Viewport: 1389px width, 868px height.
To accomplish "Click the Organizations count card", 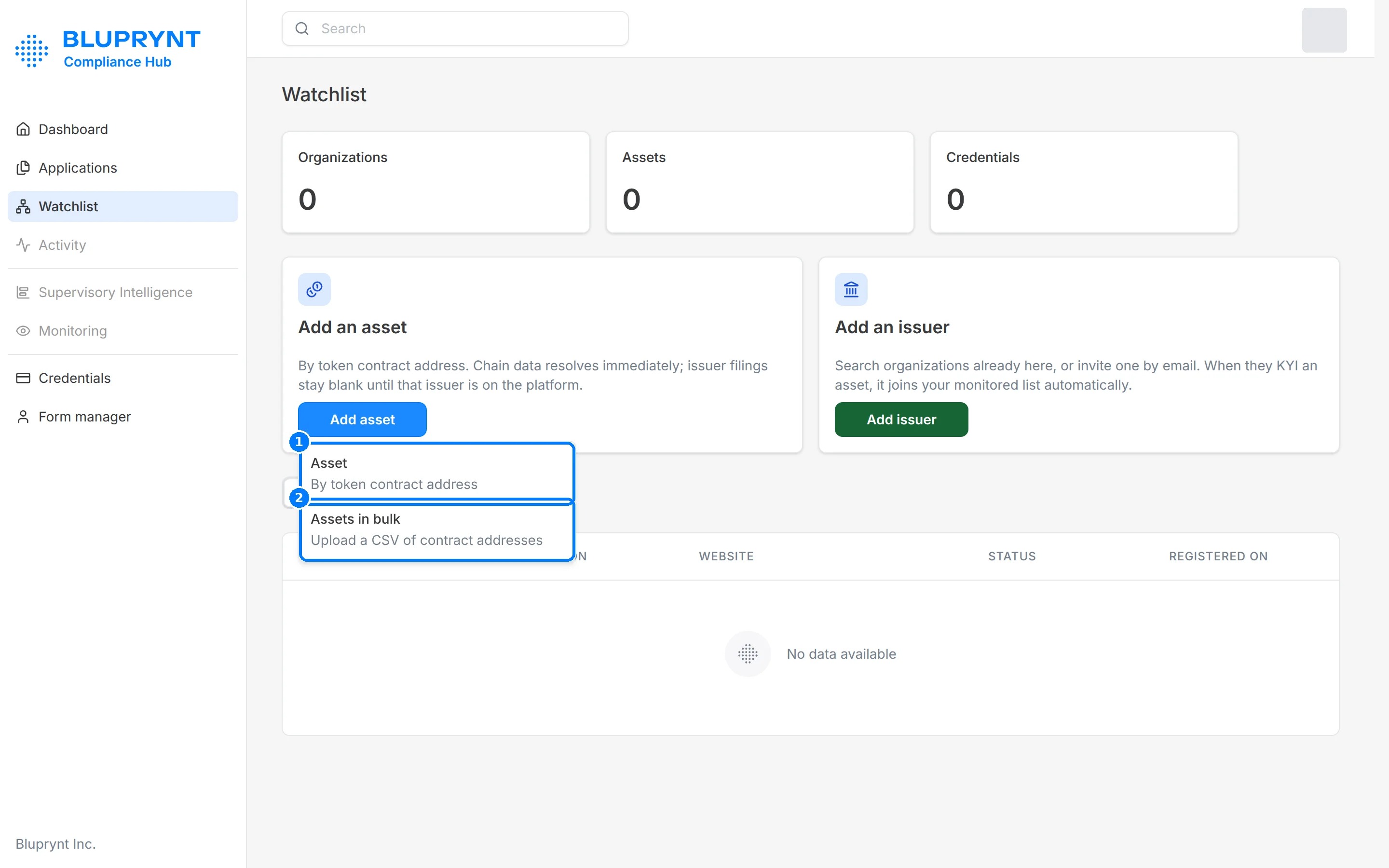I will (x=436, y=183).
